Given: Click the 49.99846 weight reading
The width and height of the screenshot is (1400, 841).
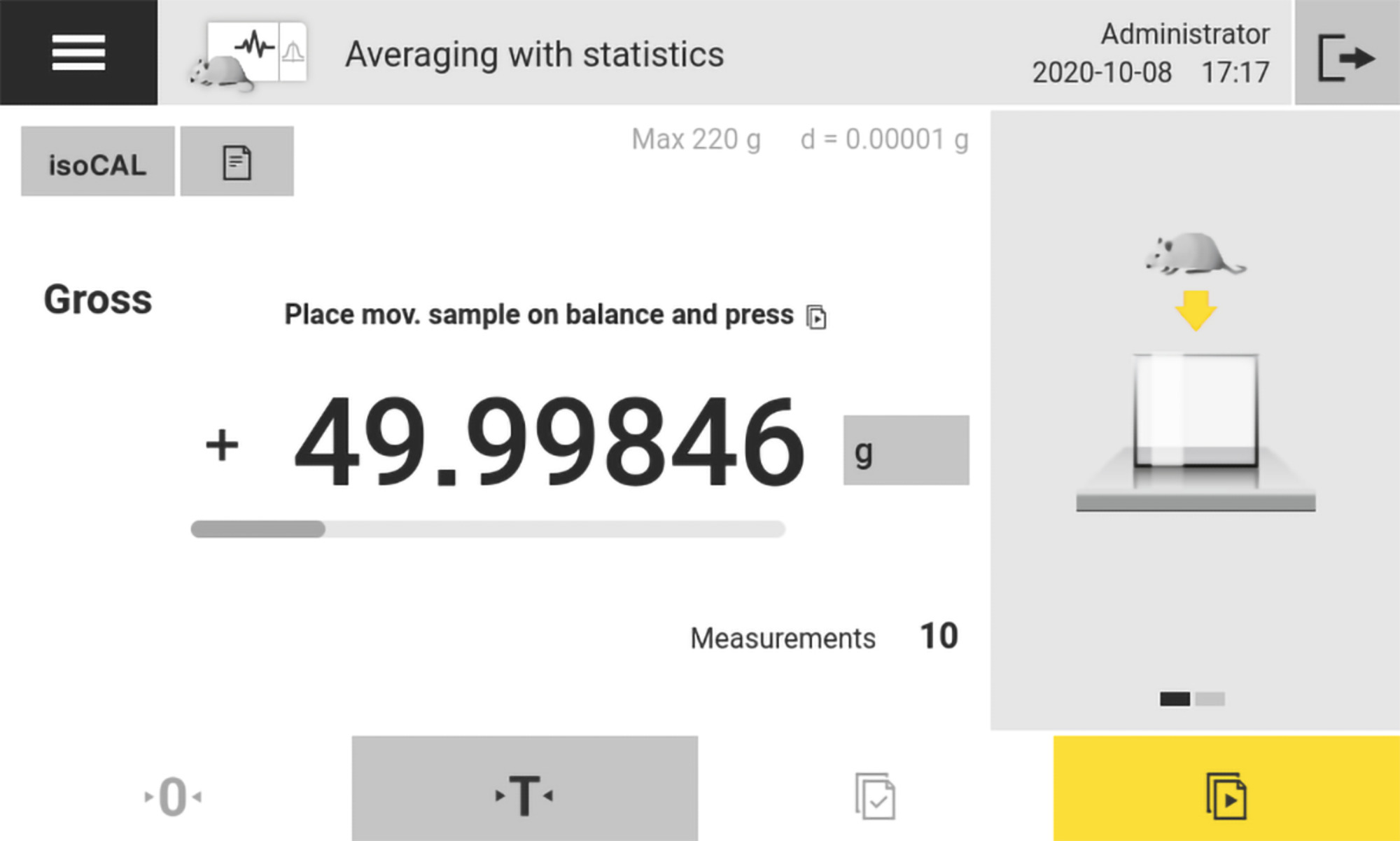Looking at the screenshot, I should click(x=549, y=441).
